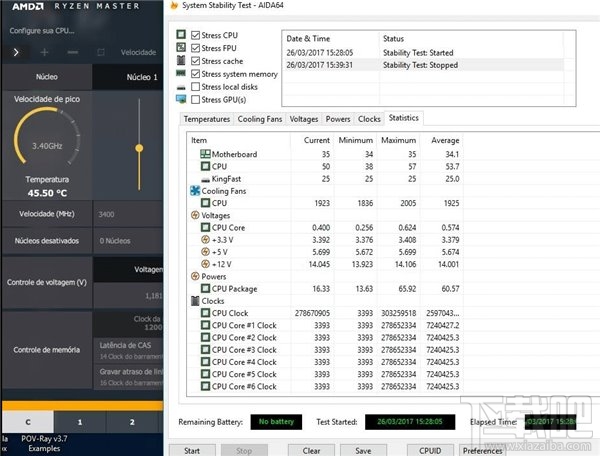Click the cache chip icon beside Stress cache
Image resolution: width=600 pixels, height=456 pixels.
pyautogui.click(x=181, y=60)
